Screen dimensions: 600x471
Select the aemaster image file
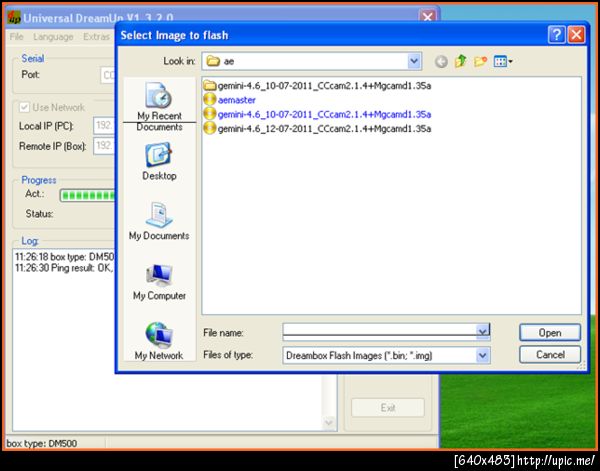click(236, 100)
